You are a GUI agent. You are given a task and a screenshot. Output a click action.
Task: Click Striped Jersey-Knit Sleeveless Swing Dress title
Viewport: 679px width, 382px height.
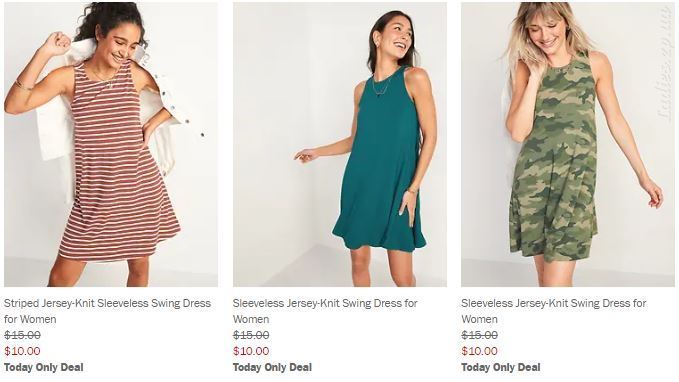click(x=107, y=311)
